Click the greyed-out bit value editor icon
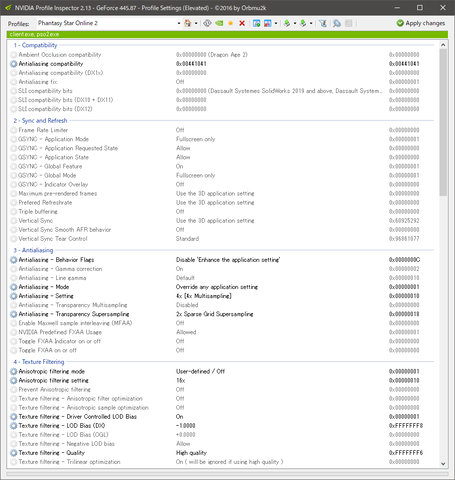This screenshot has height=480, width=455. [x=348, y=23]
